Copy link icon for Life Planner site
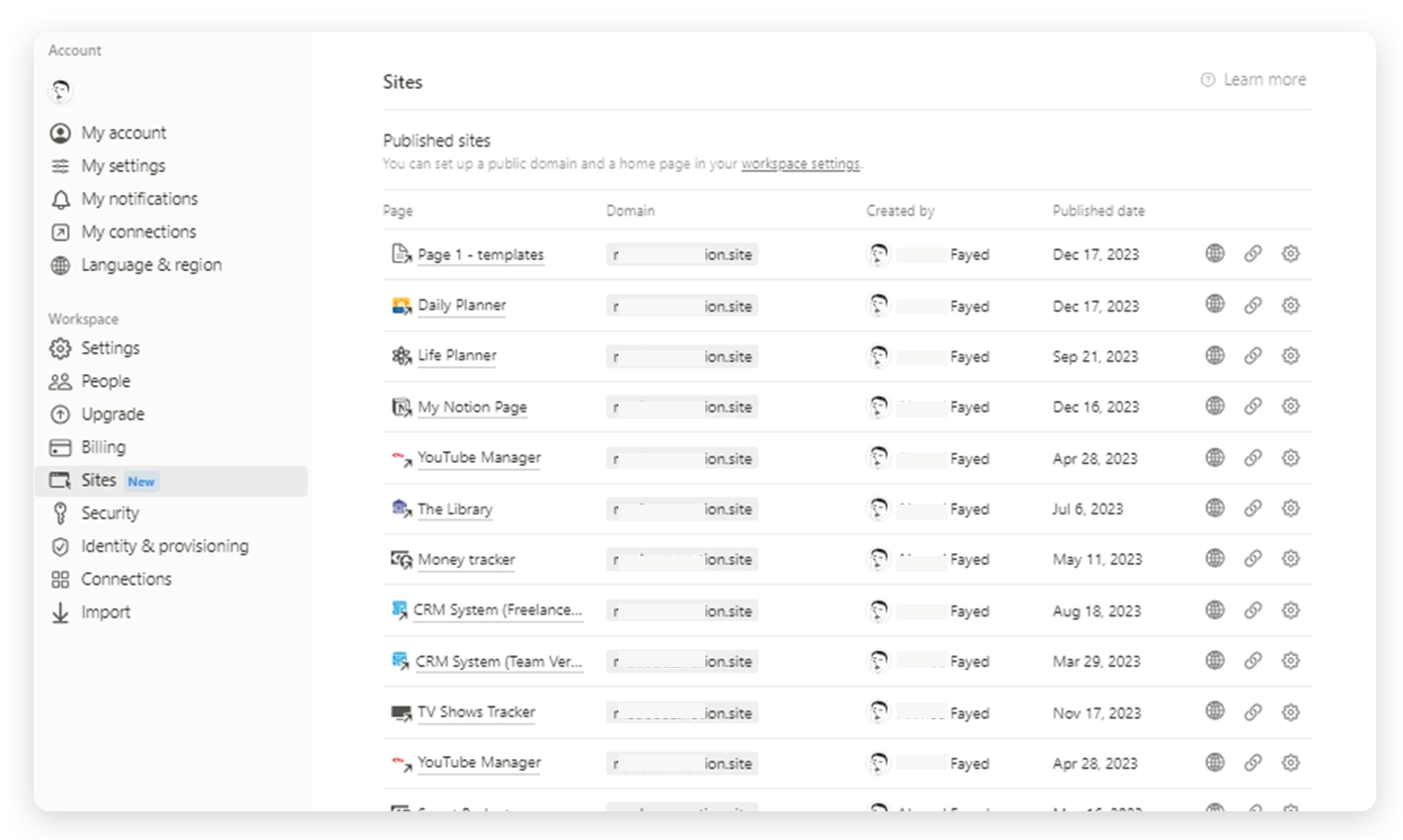The height and width of the screenshot is (840, 1403). [x=1253, y=355]
